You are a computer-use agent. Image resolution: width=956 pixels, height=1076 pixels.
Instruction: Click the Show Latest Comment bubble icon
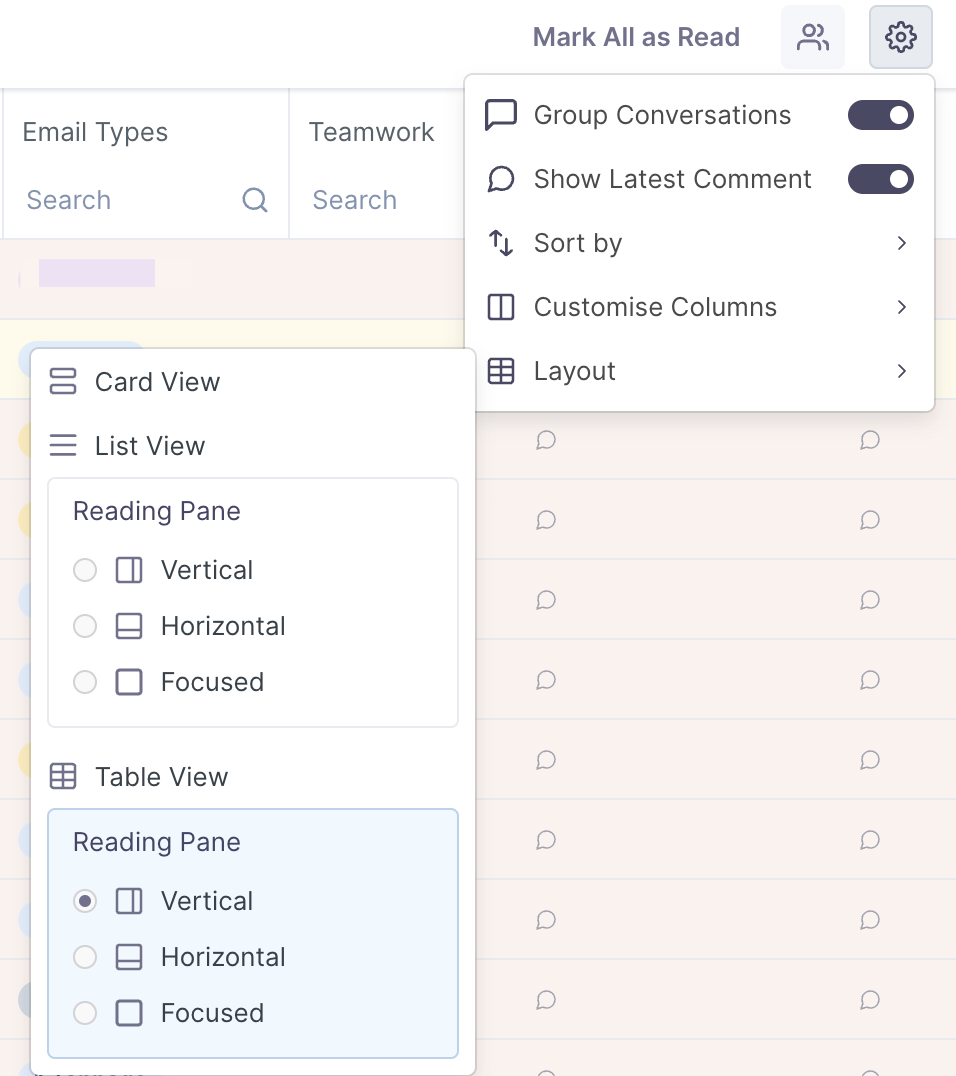point(500,179)
